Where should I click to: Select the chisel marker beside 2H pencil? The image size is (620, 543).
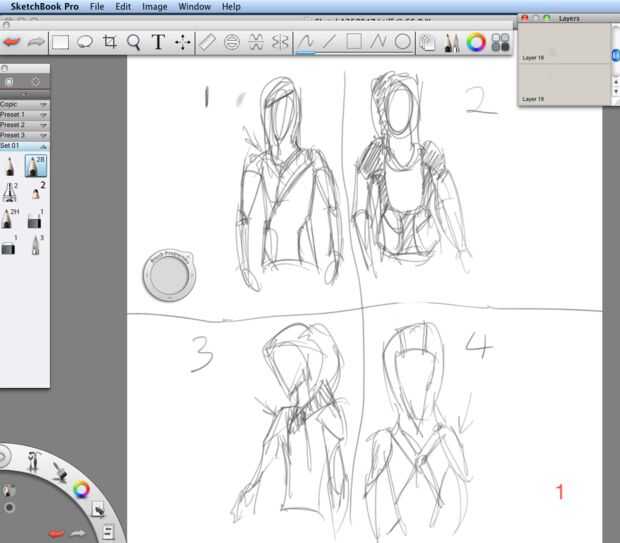[x=35, y=220]
